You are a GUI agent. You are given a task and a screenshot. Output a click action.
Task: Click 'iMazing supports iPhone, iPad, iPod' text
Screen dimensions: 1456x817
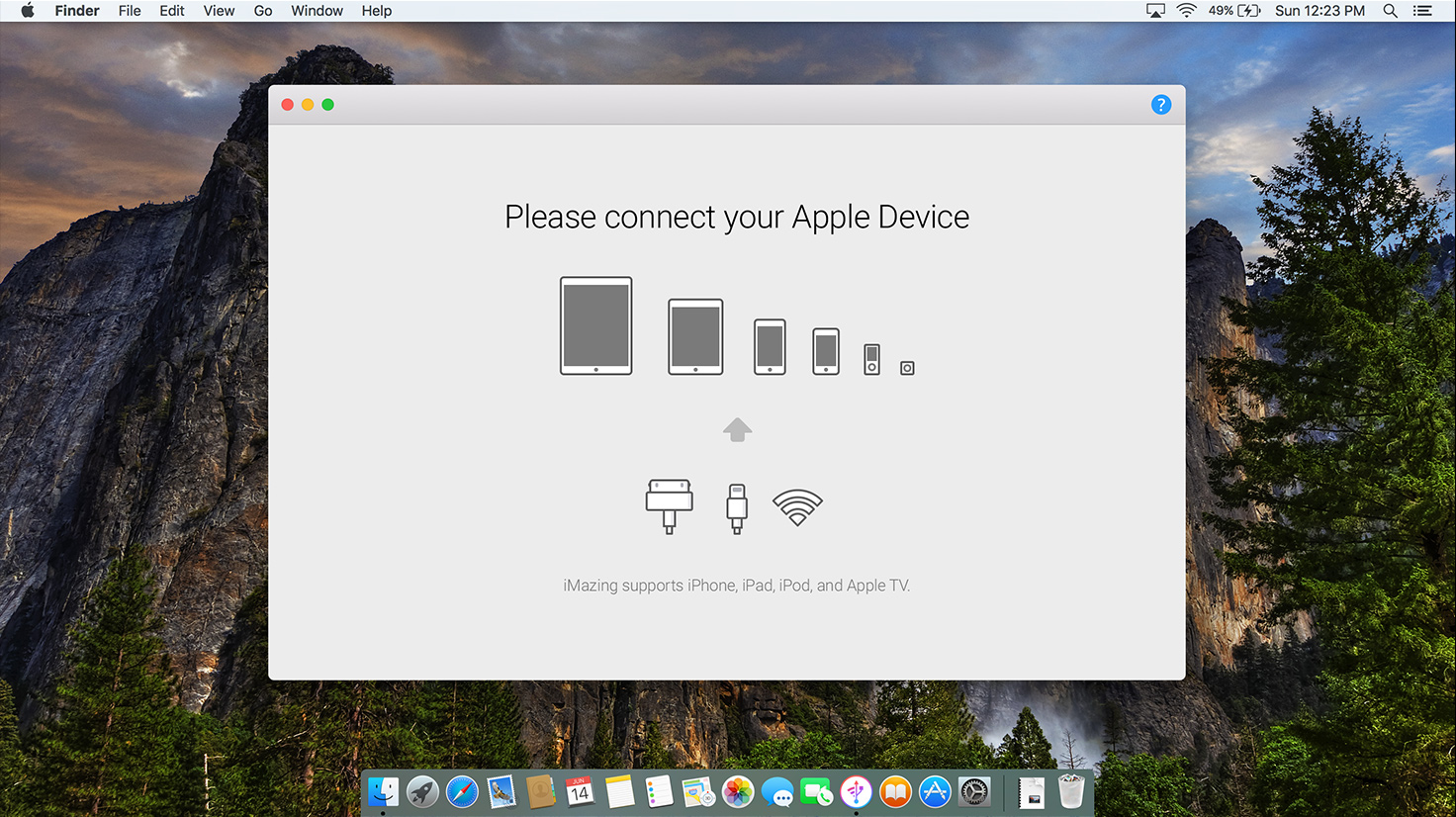[x=736, y=586]
